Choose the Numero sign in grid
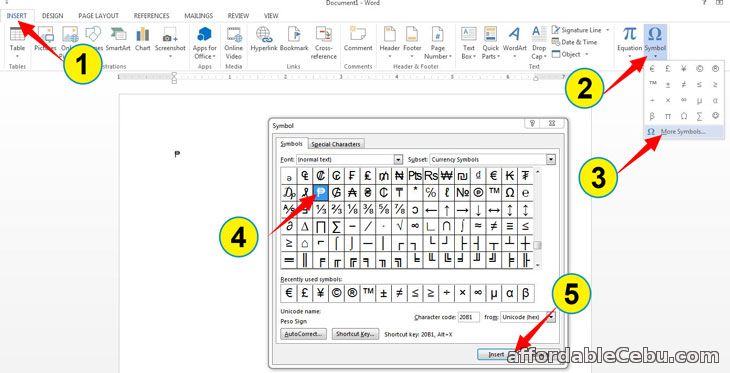This screenshot has width=730, height=373. click(462, 193)
